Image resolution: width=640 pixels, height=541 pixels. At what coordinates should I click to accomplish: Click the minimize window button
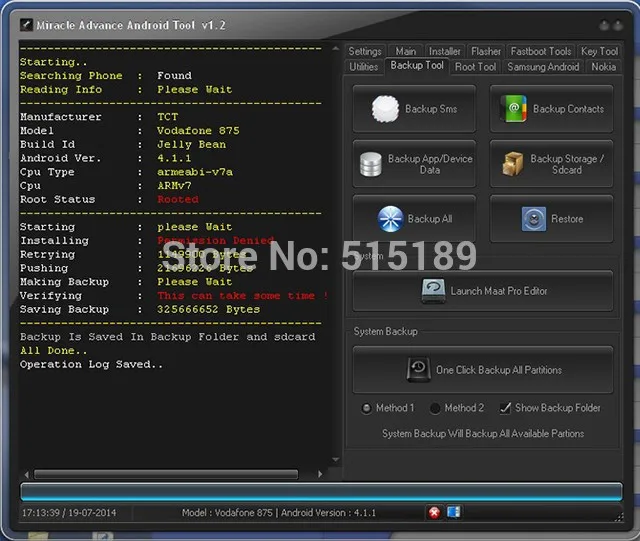coord(604,26)
